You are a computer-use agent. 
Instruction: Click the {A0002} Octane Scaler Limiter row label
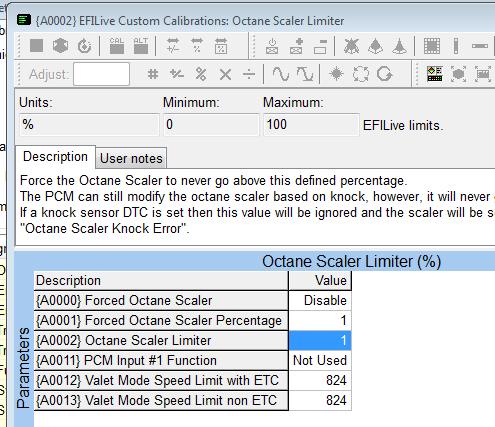161,340
